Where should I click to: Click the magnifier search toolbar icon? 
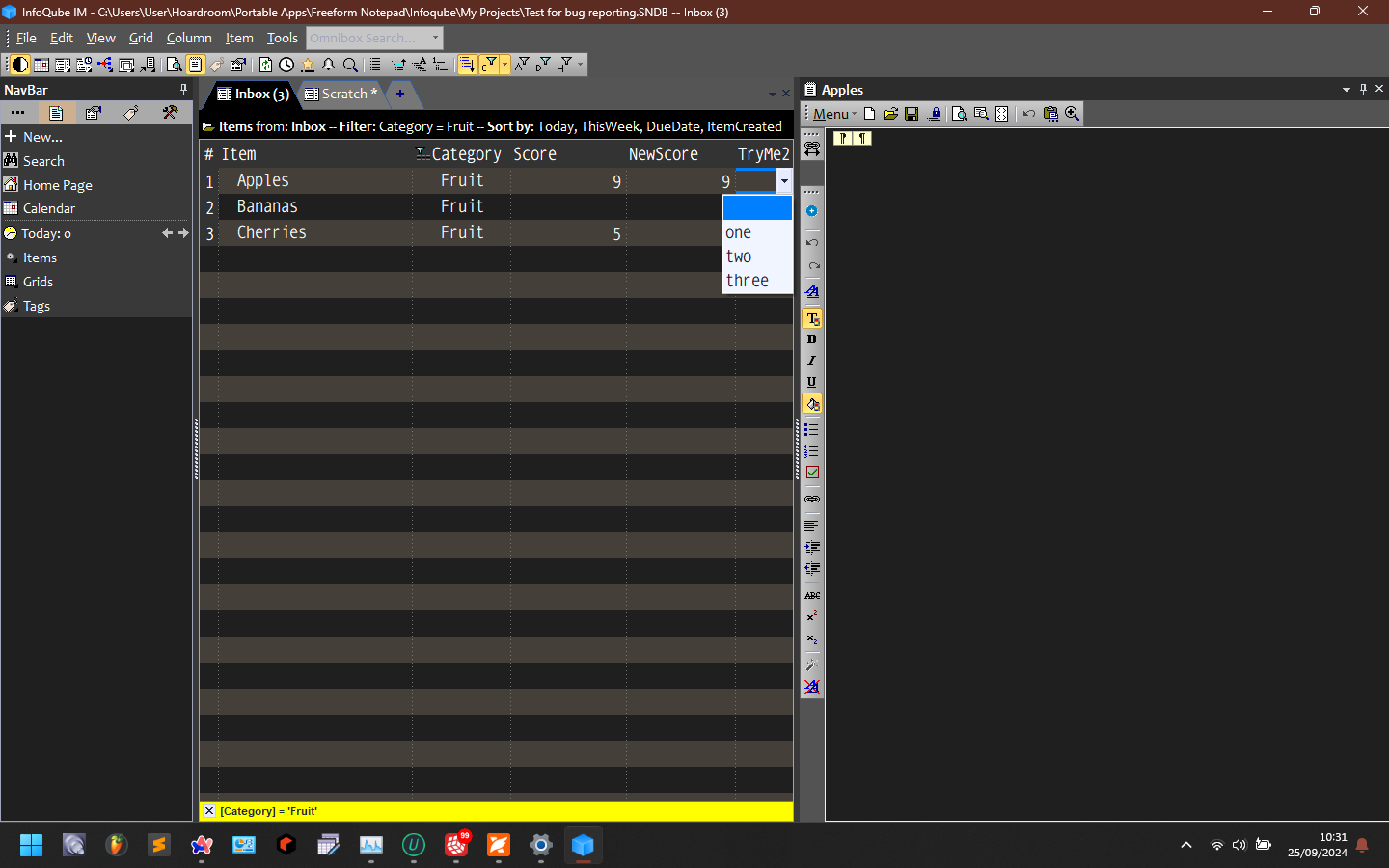click(350, 65)
